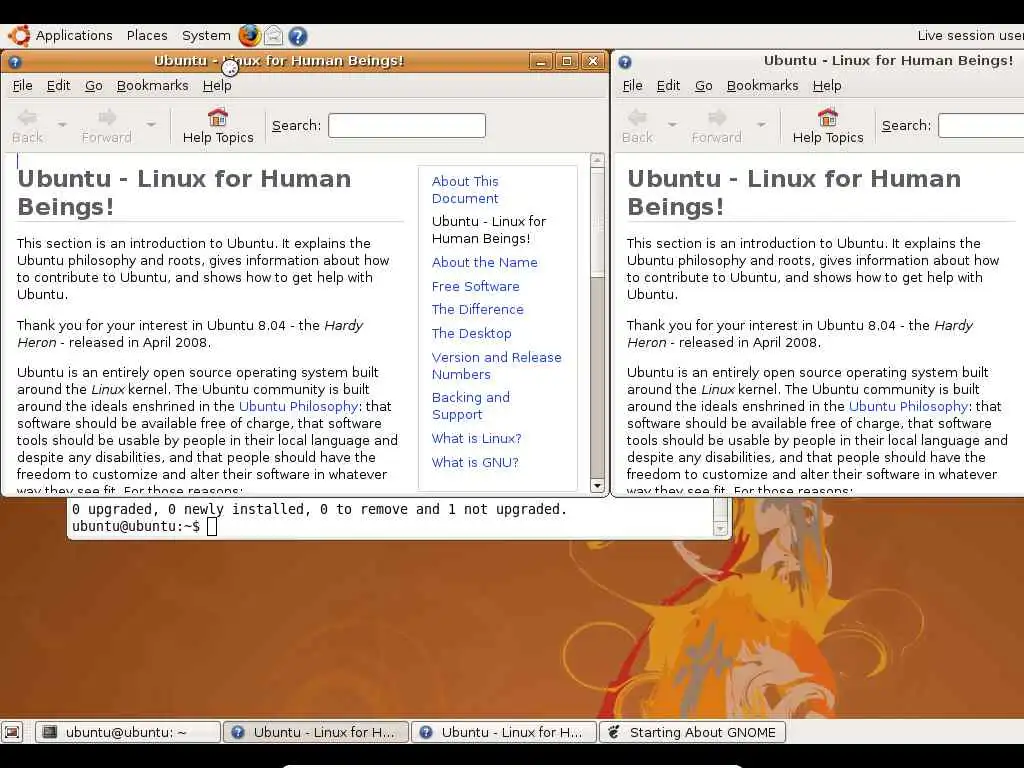Open the Places menu
Viewport: 1024px width, 768px height.
(x=147, y=36)
